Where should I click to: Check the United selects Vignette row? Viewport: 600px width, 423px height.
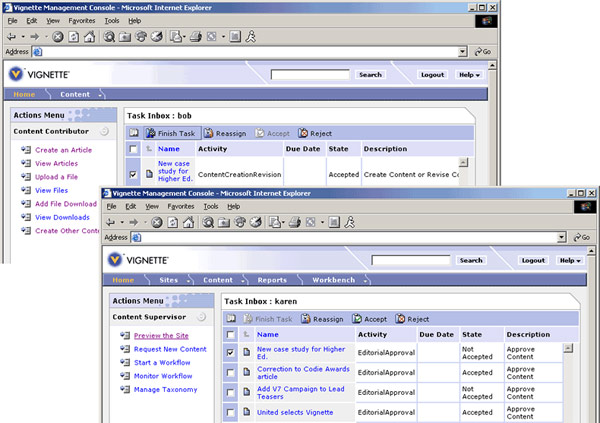click(x=230, y=412)
